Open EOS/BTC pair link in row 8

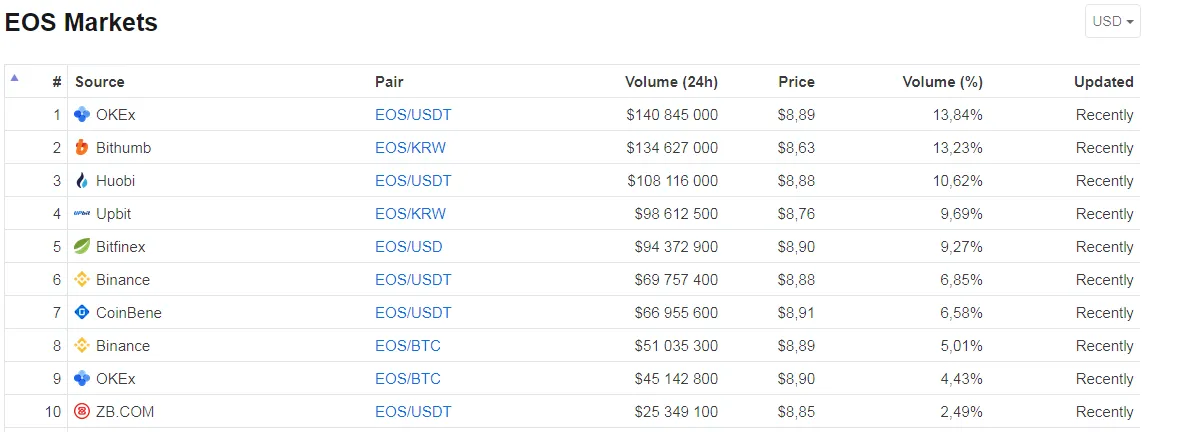[x=408, y=345]
